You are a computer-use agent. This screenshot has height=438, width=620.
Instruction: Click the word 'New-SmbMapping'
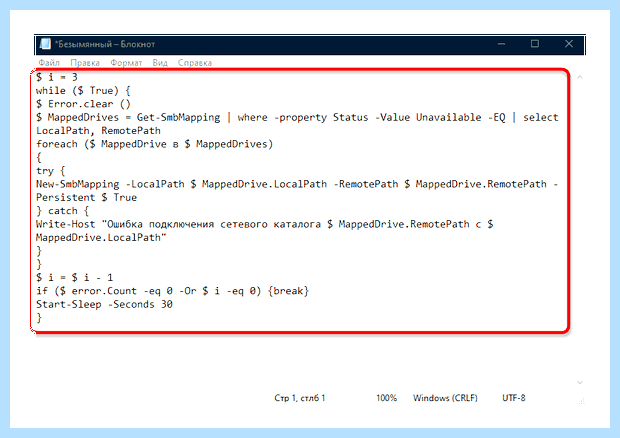(x=78, y=184)
